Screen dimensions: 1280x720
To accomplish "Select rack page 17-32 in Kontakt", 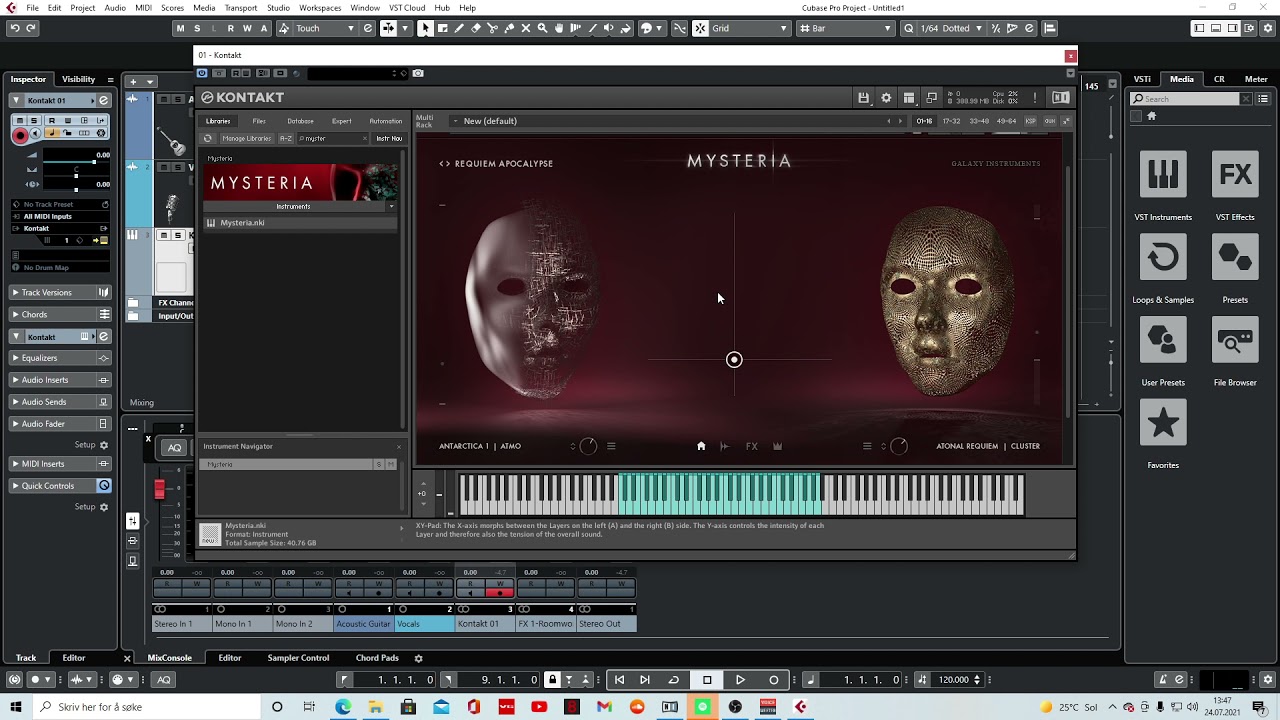I will [x=951, y=121].
